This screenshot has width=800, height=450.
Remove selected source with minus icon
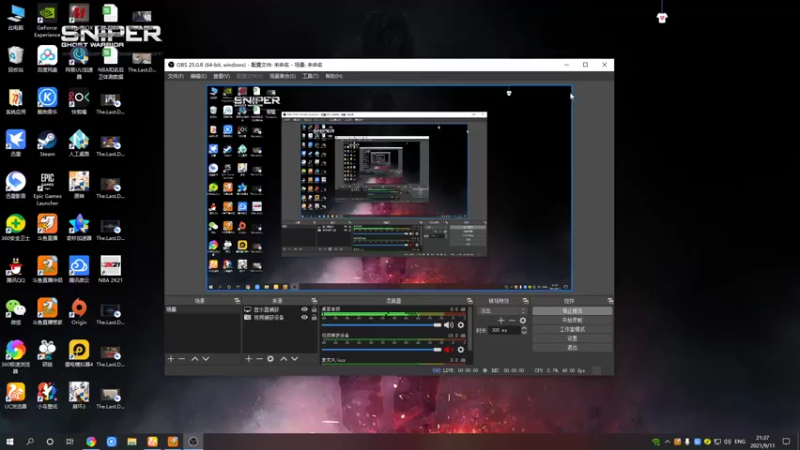point(259,359)
